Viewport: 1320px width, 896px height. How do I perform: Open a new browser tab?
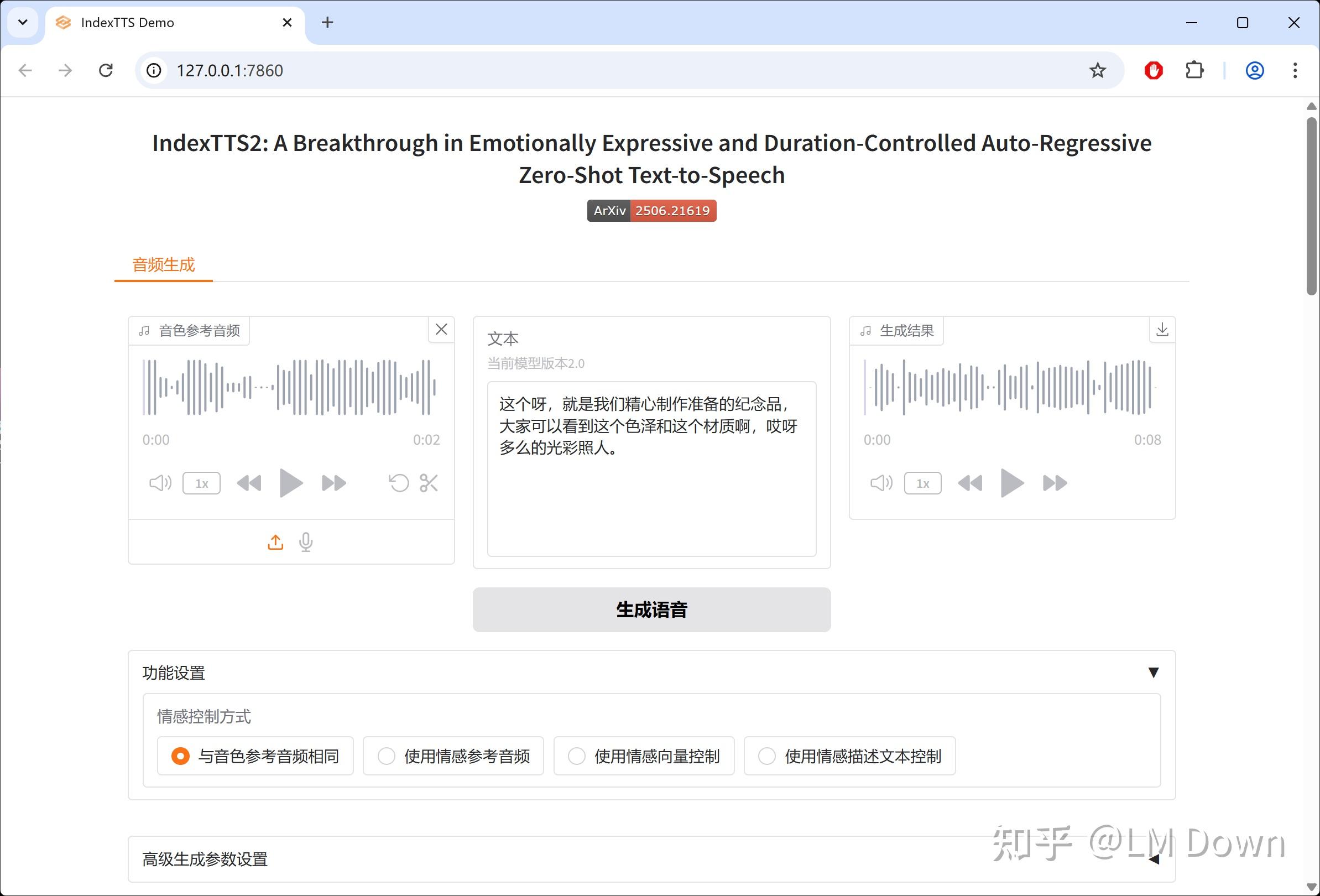pos(327,23)
